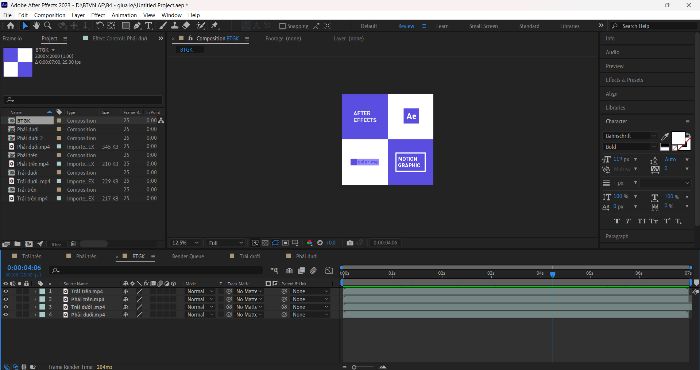Open track matte dropdown for Phải trên.mp4 layer
Image resolution: width=700 pixels, height=370 pixels.
[249, 299]
